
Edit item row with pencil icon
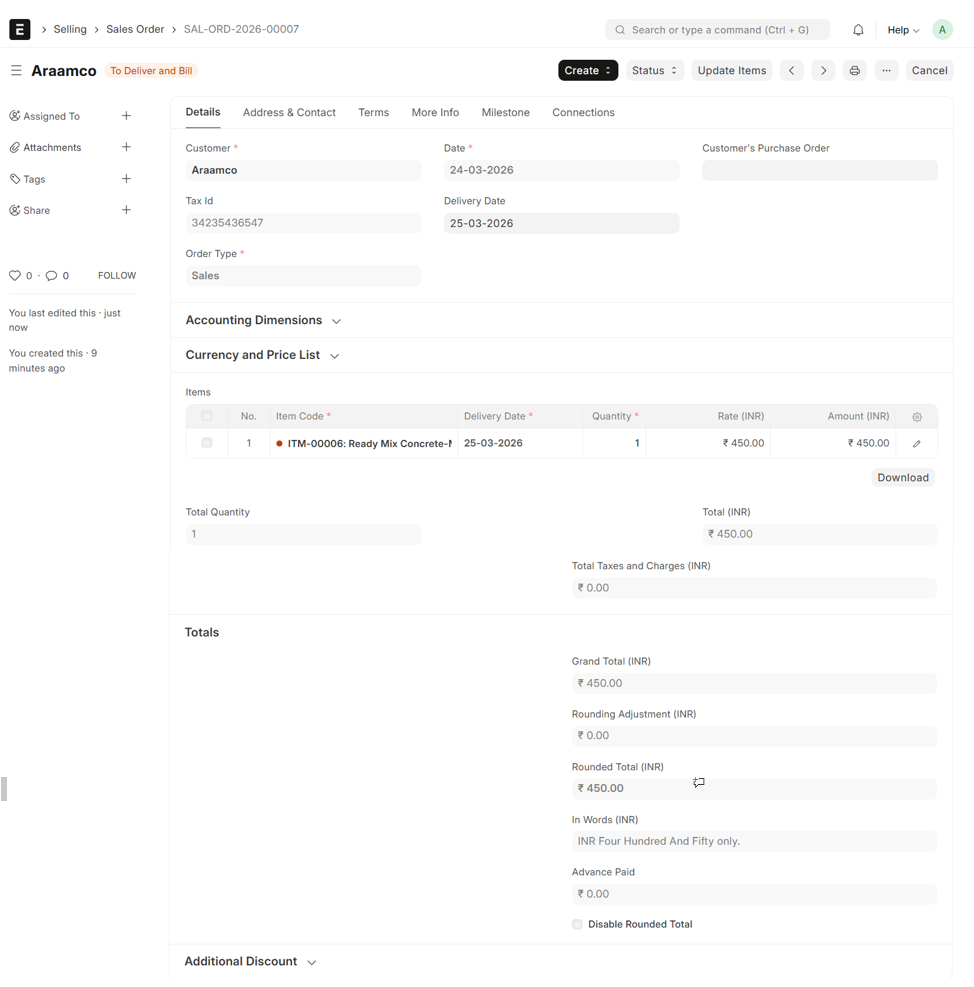tap(917, 444)
